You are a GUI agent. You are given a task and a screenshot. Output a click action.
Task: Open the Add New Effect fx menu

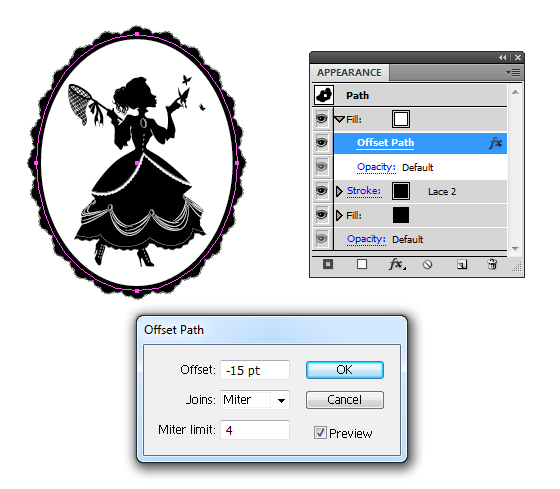pyautogui.click(x=397, y=265)
